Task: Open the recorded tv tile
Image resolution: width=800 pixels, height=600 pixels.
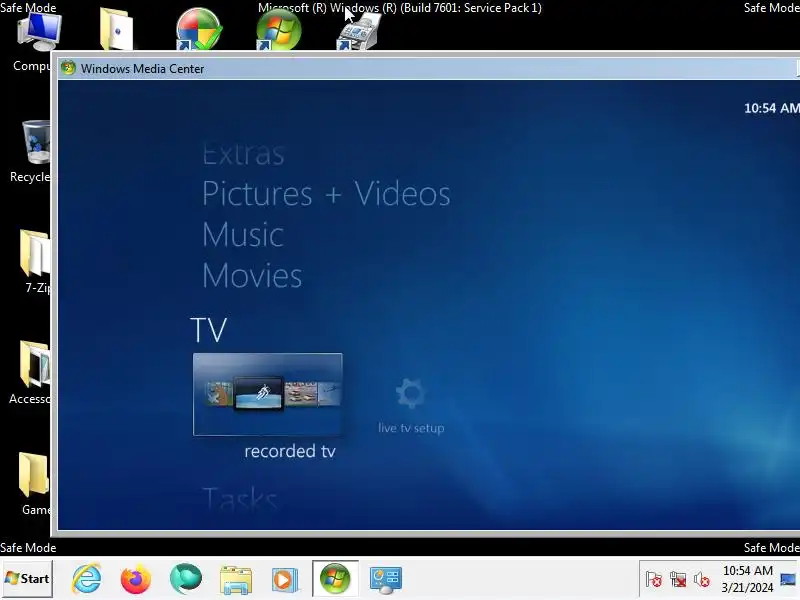Action: tap(268, 394)
